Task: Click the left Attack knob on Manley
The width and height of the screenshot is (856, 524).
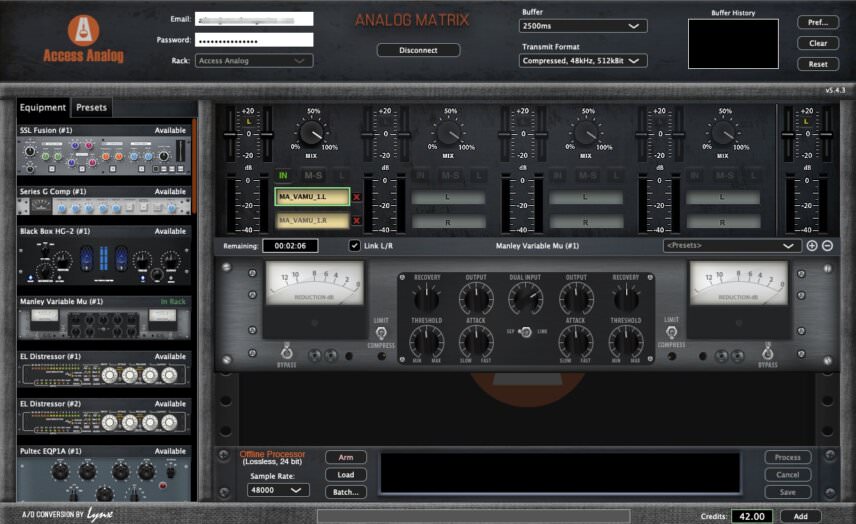Action: [476, 342]
